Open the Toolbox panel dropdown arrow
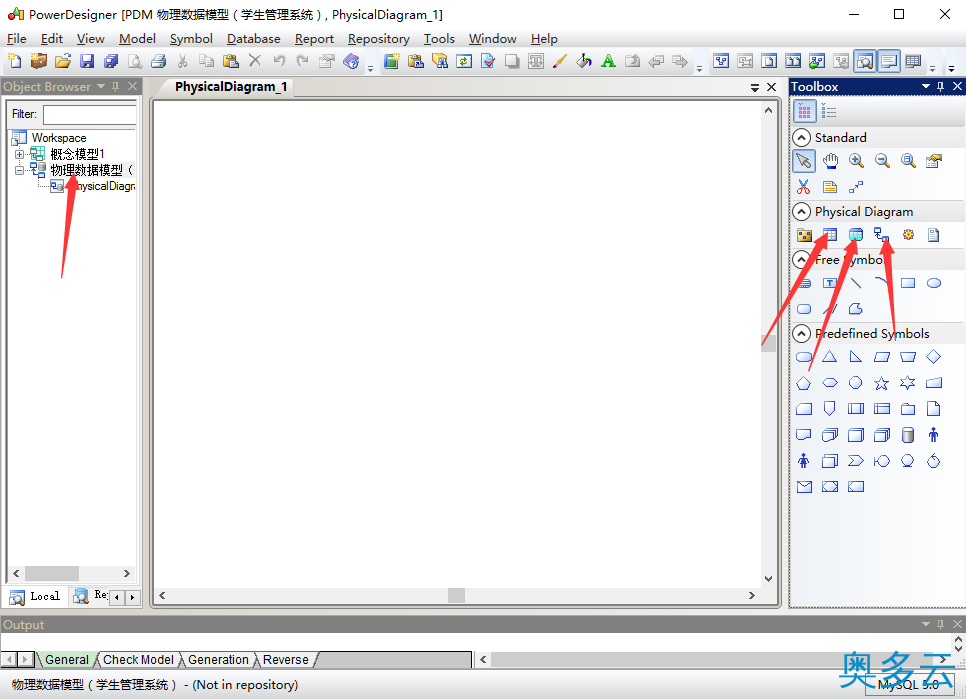 point(926,86)
